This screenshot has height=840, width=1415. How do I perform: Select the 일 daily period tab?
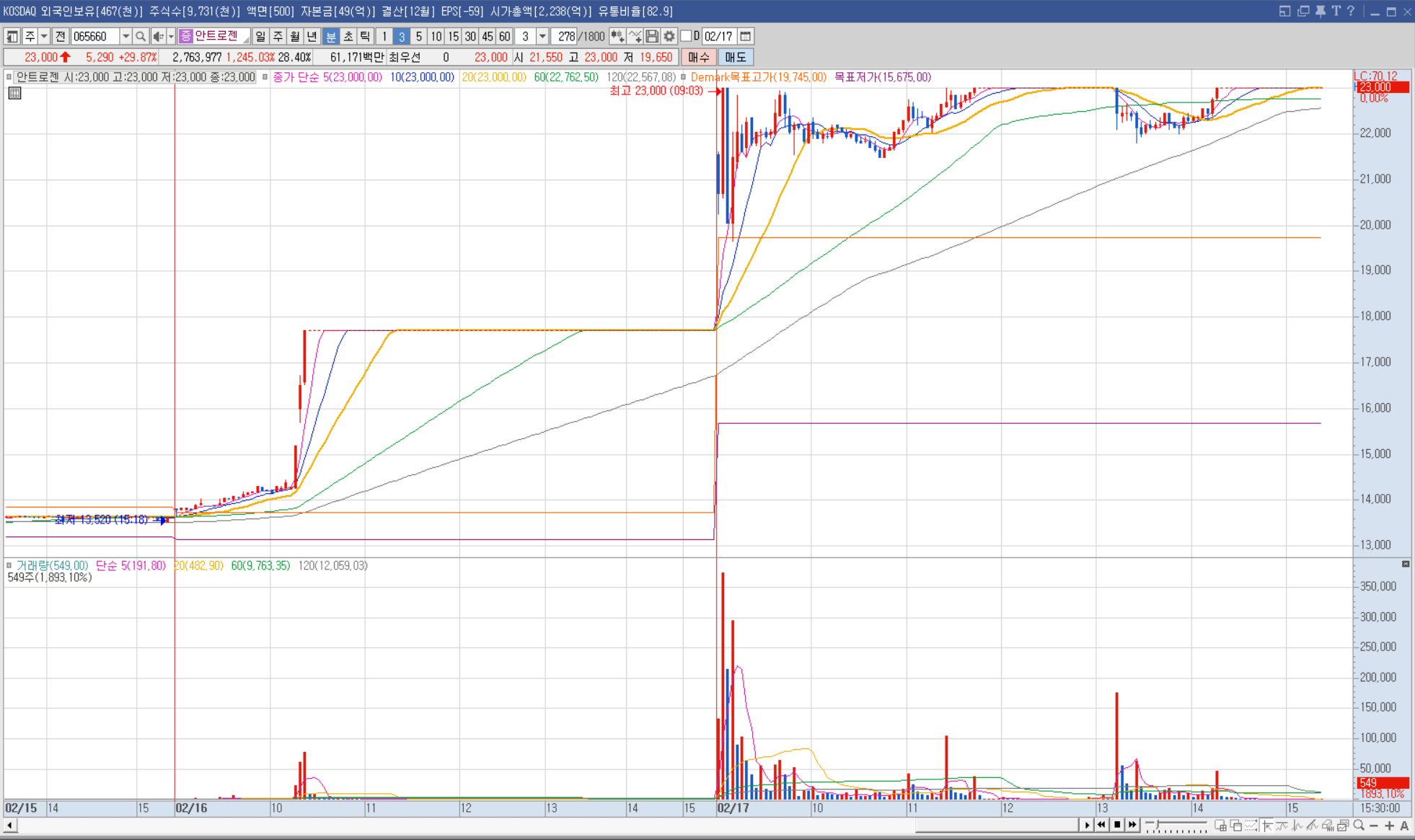pos(260,36)
